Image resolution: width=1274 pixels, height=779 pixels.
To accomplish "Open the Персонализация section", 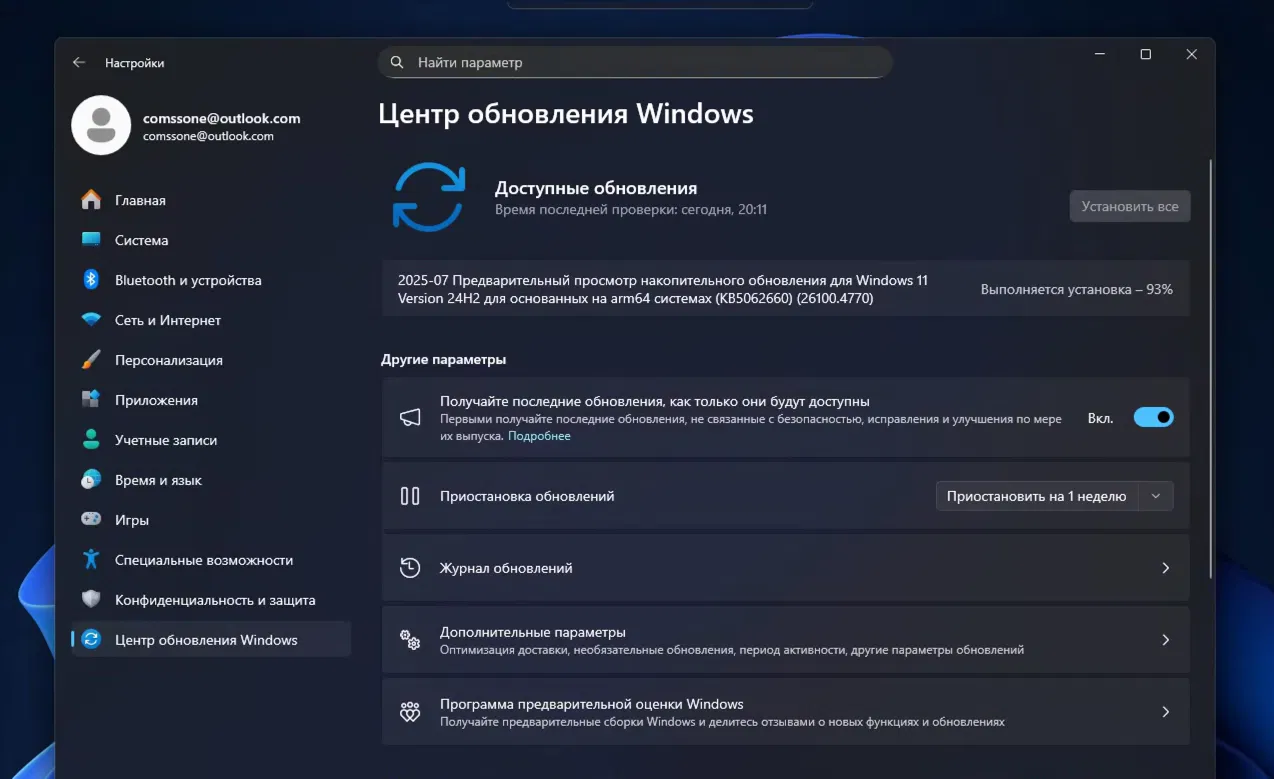I will [211, 360].
